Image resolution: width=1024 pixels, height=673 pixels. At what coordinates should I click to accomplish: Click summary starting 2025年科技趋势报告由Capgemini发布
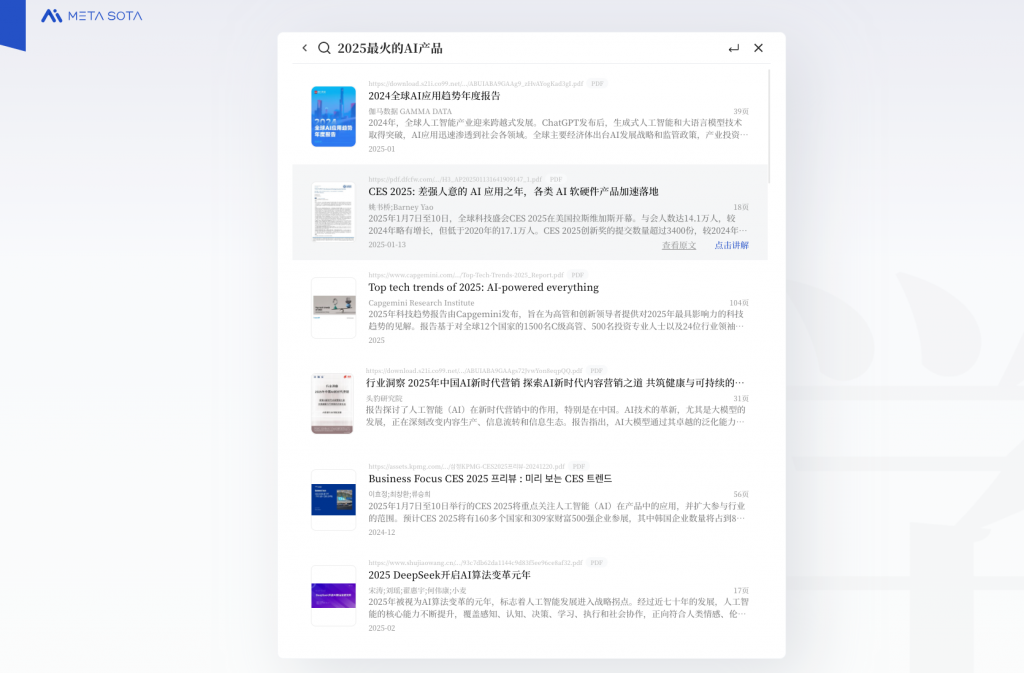click(x=556, y=320)
